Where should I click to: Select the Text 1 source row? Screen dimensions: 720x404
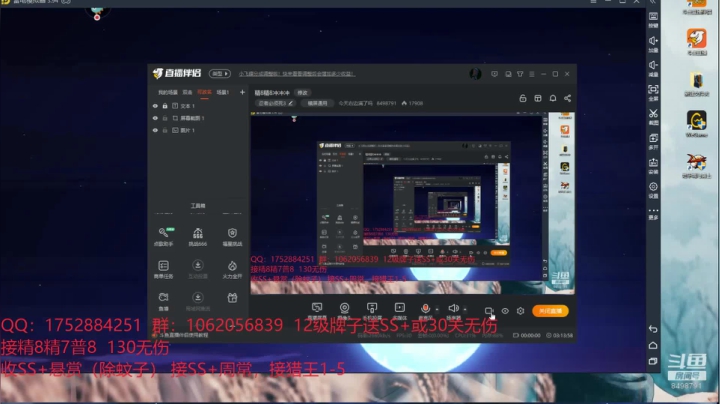click(x=198, y=106)
